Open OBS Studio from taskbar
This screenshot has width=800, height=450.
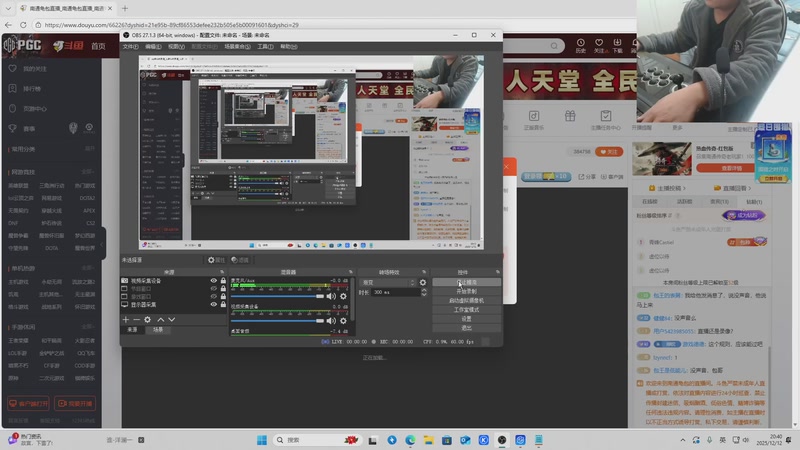(x=502, y=440)
